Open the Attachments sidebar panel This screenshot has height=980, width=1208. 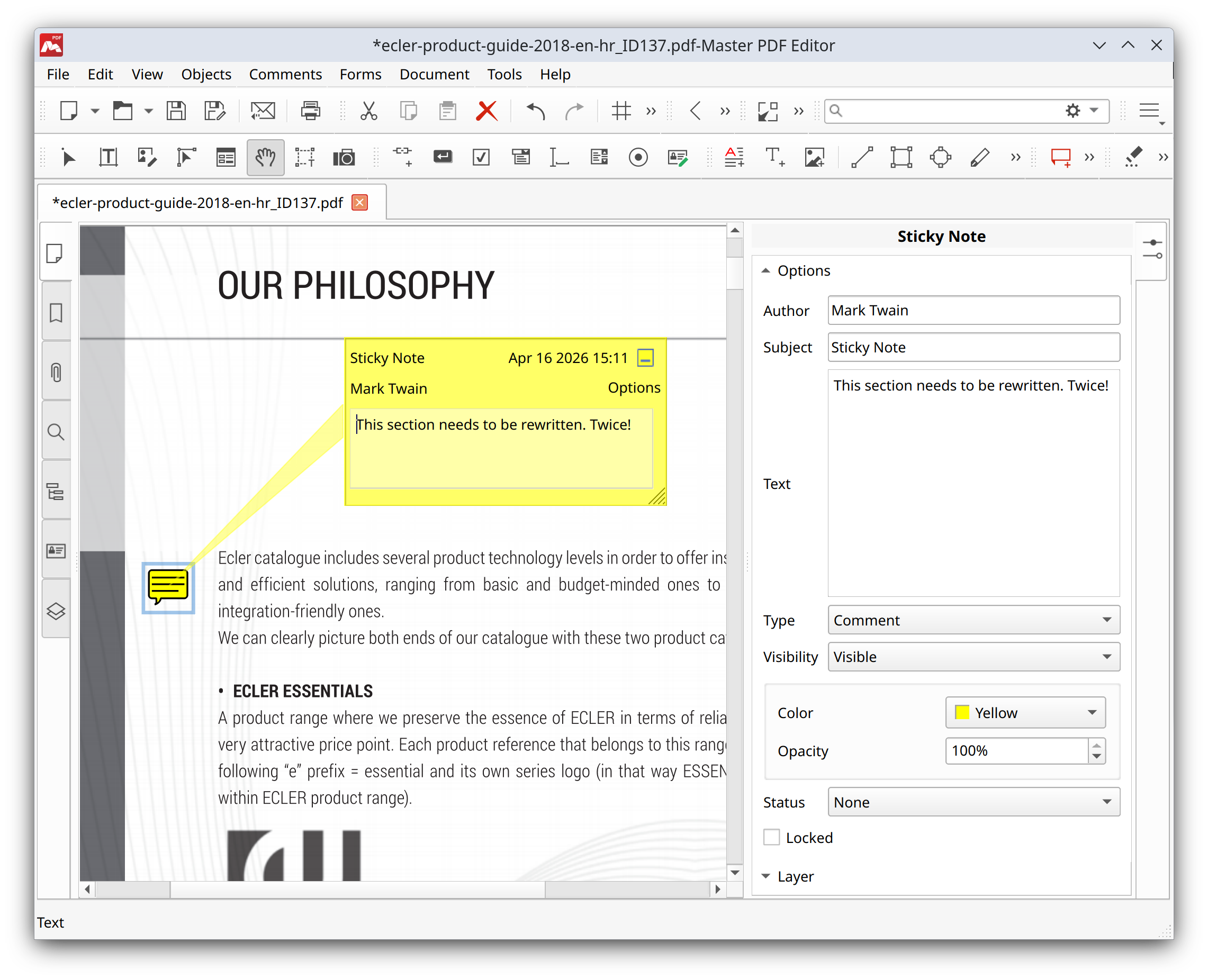point(56,371)
